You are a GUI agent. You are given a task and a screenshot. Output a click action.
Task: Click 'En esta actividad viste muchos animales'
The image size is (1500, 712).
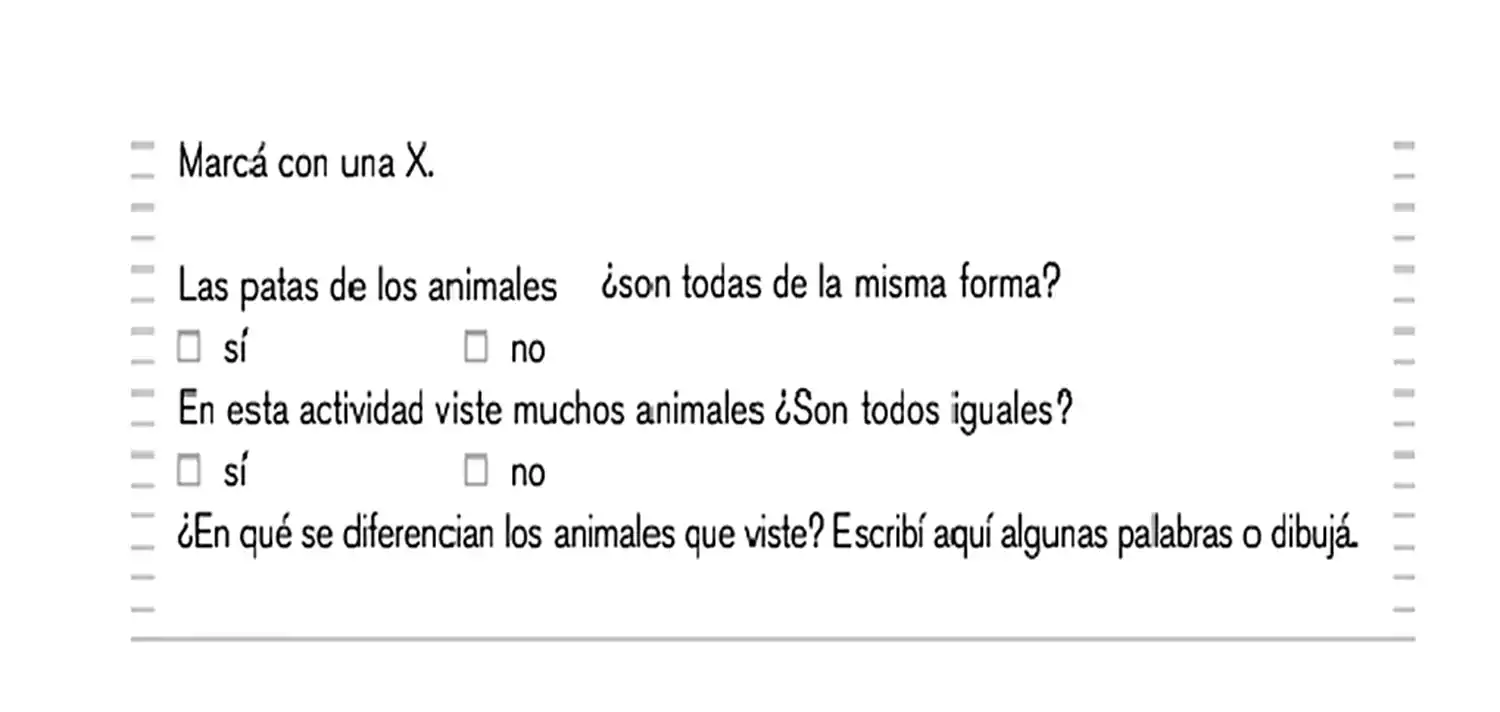pyautogui.click(x=471, y=410)
